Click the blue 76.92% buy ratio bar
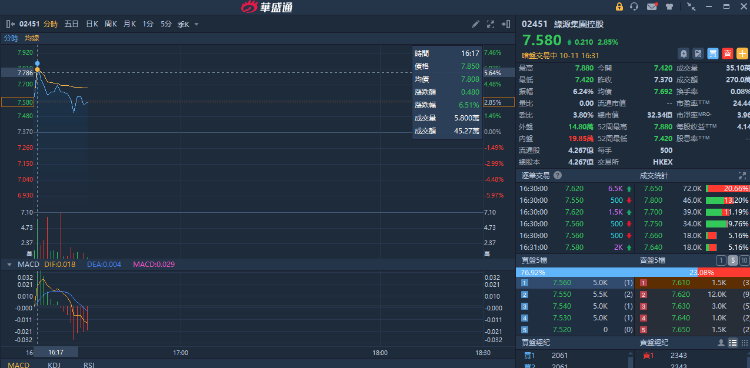Screen dimensions: 750x368 click(x=607, y=272)
